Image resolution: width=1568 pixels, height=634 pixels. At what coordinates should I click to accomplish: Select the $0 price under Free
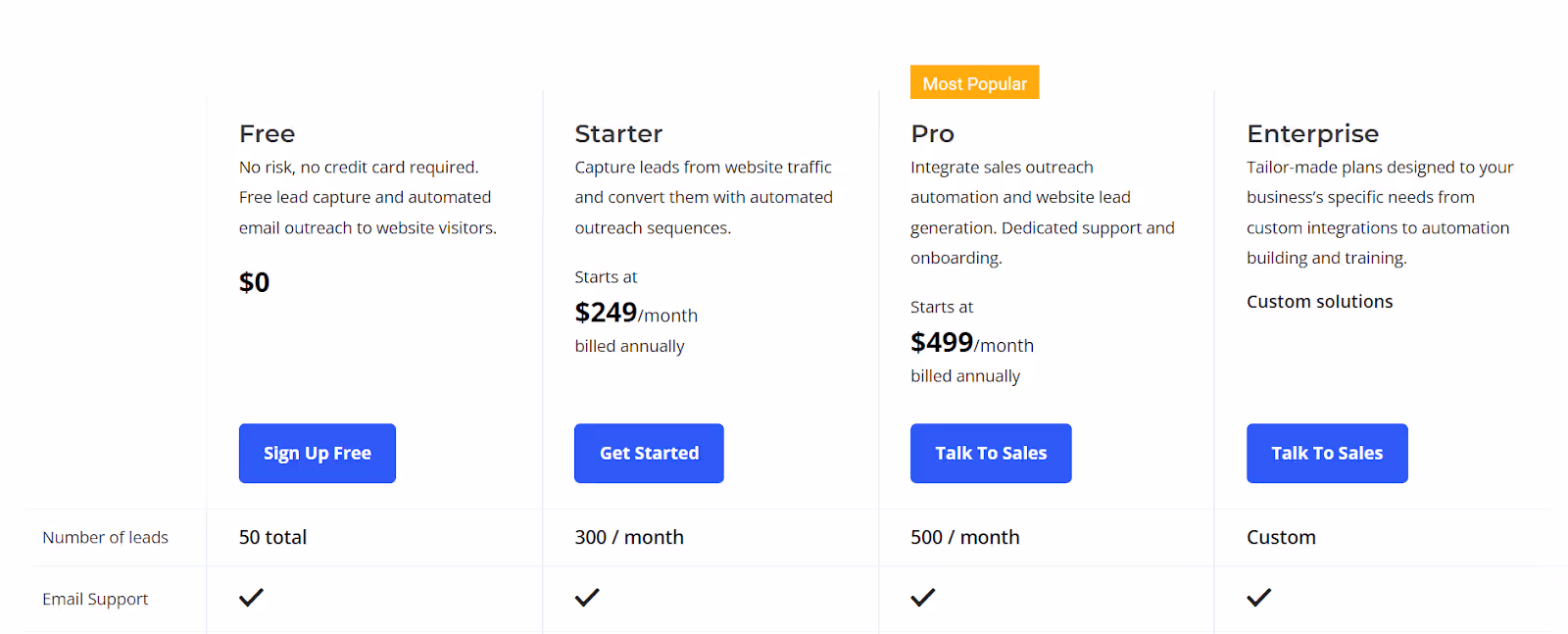(x=254, y=282)
